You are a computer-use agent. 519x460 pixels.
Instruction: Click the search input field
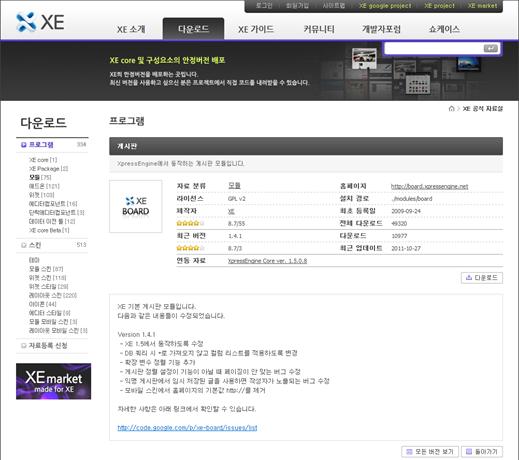pyautogui.click(x=434, y=48)
